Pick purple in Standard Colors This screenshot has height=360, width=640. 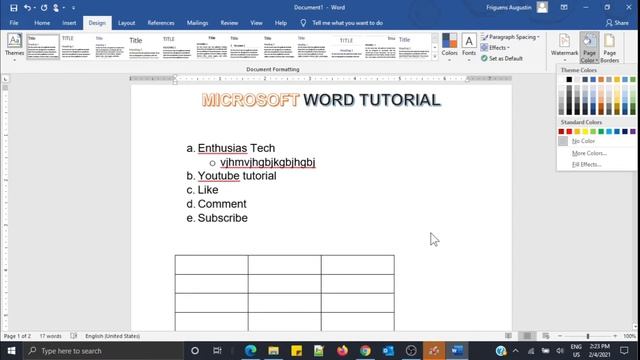(x=633, y=131)
